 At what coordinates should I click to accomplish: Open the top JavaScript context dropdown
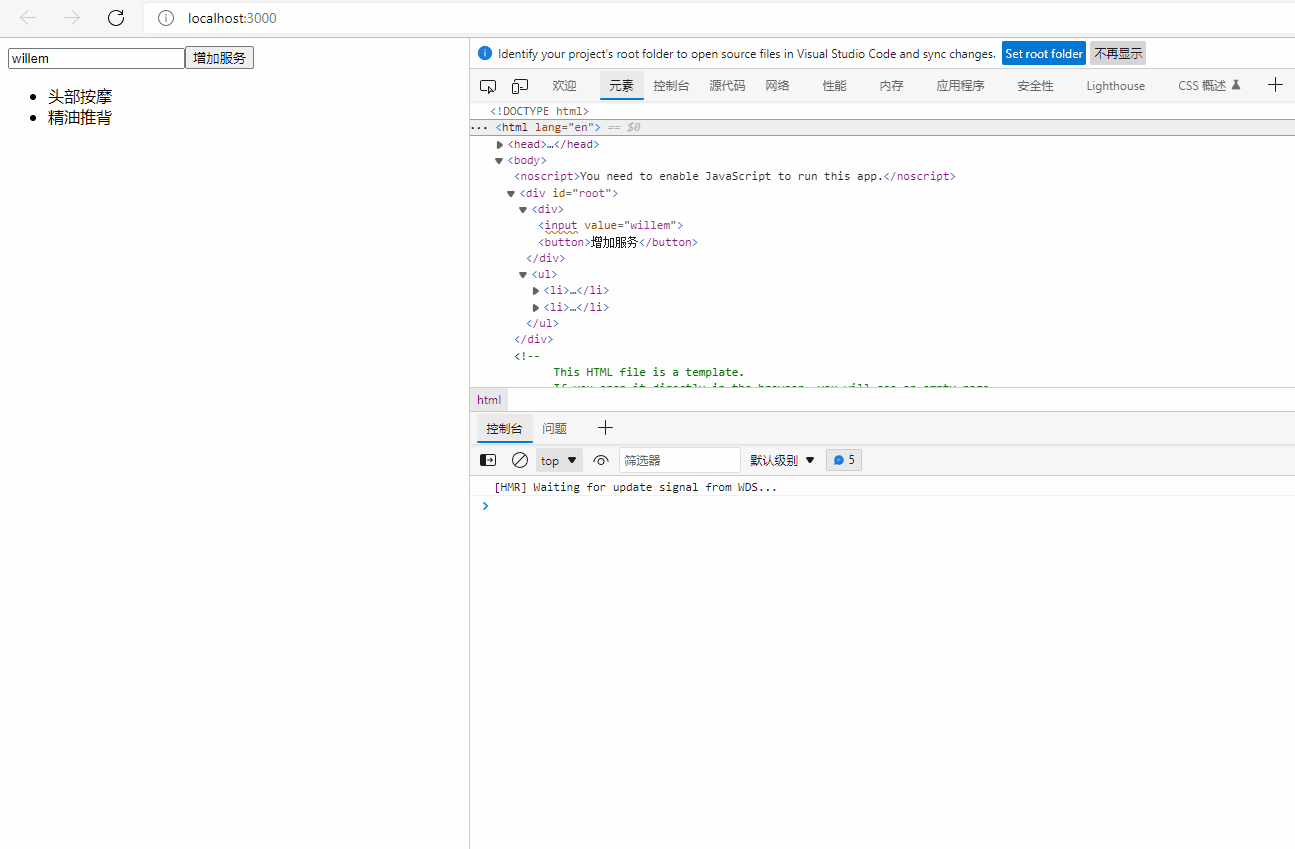pos(560,460)
